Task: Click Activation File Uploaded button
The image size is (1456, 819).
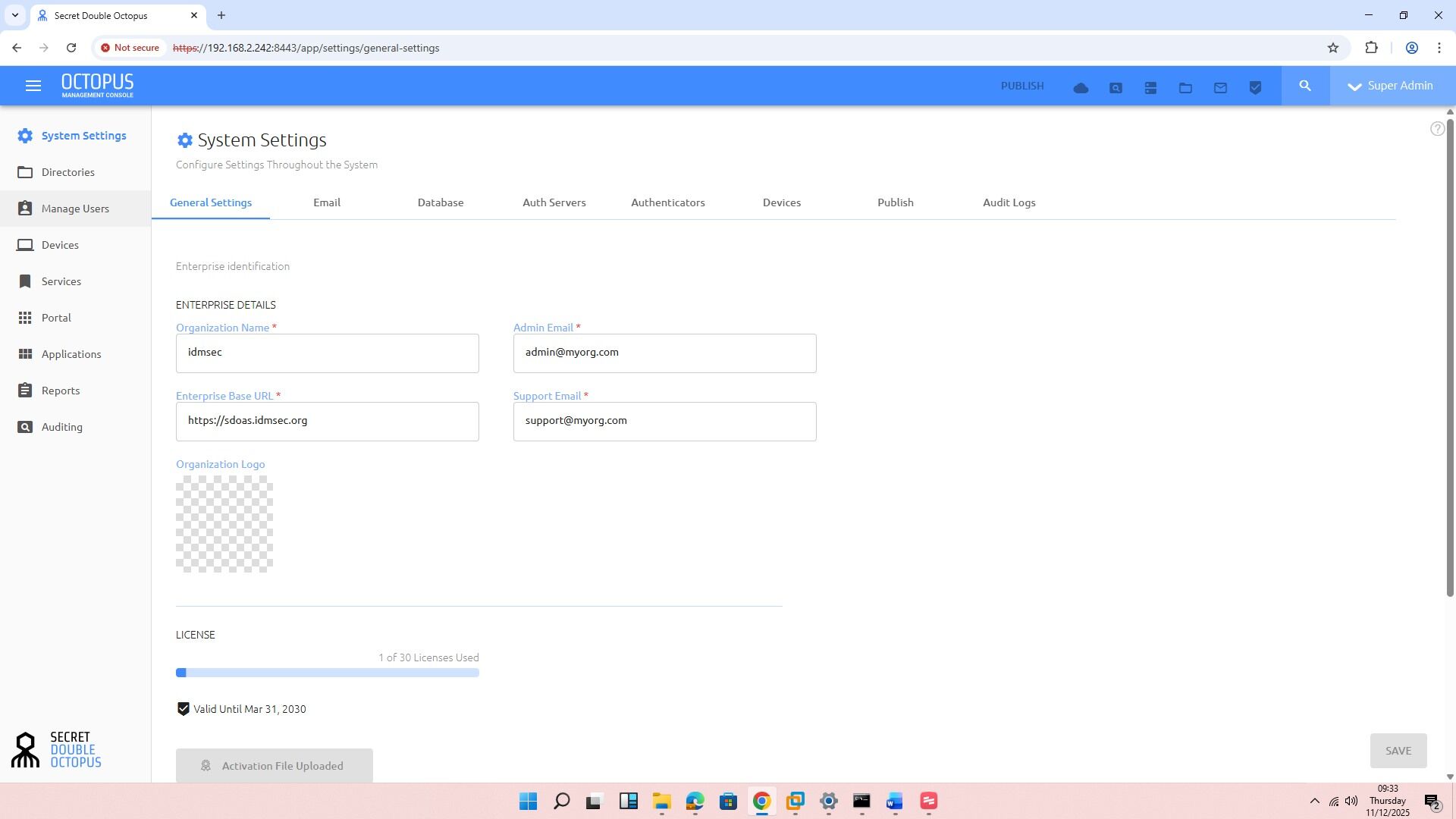Action: click(275, 766)
